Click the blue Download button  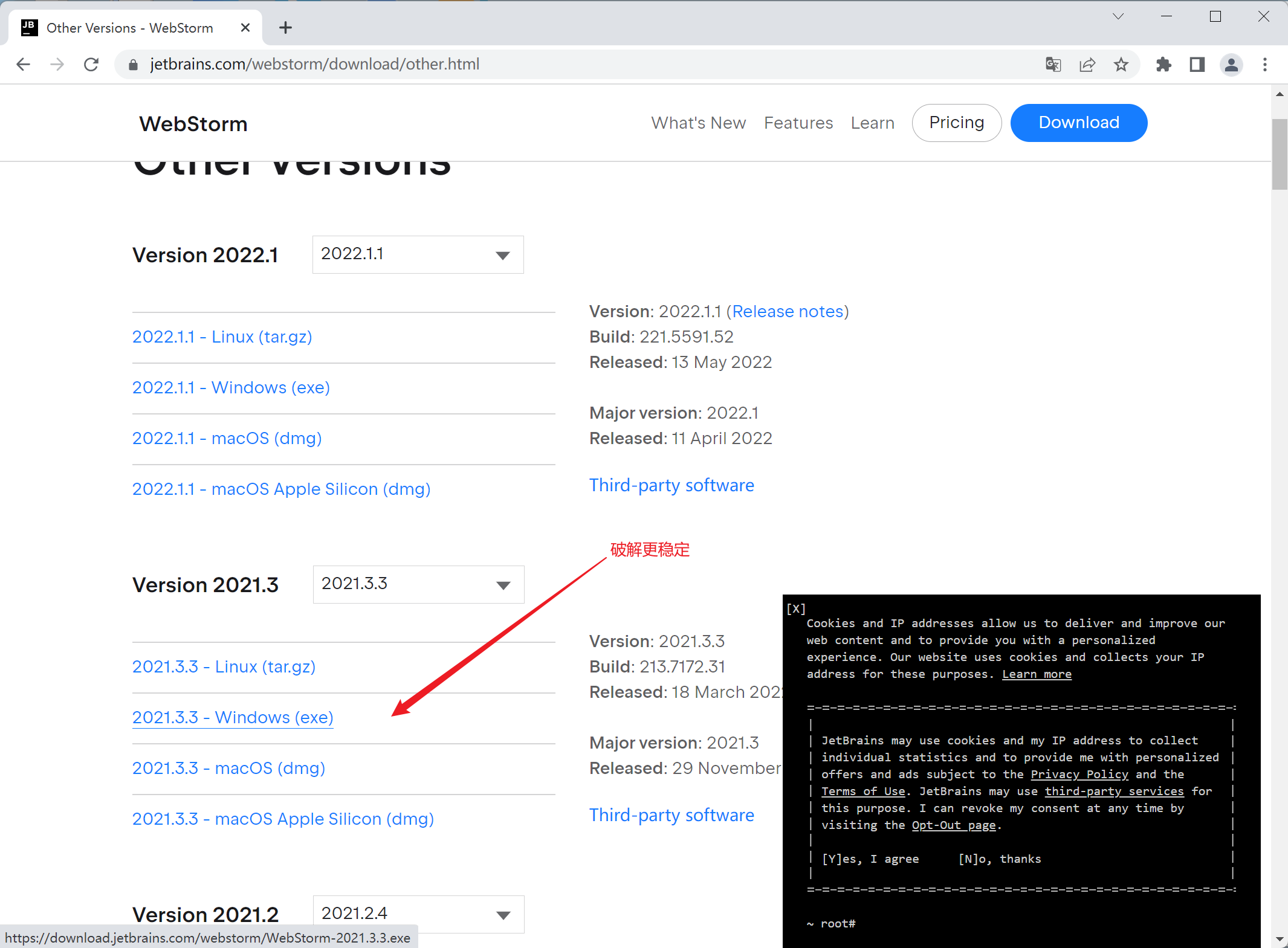1078,123
